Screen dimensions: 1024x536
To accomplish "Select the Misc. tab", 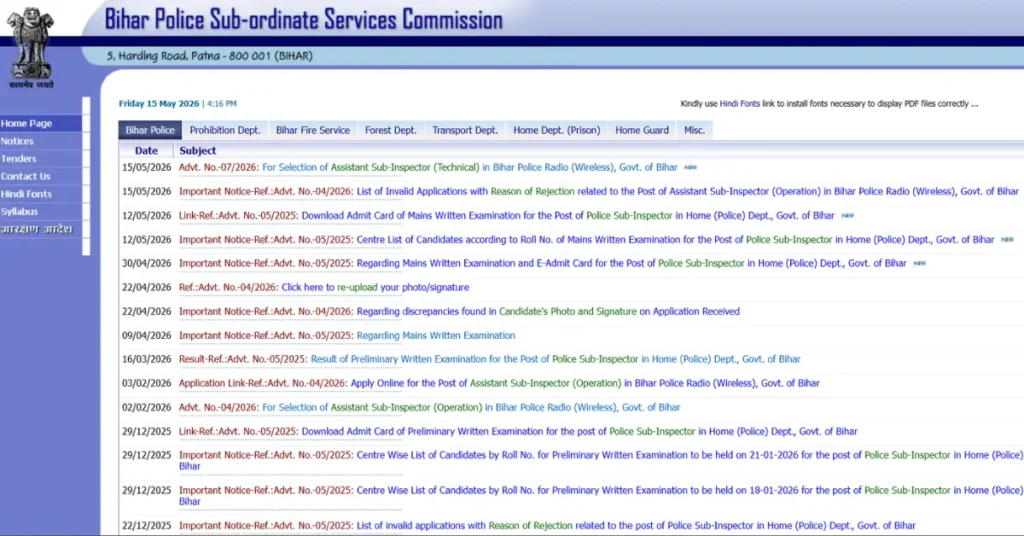I will pos(694,130).
